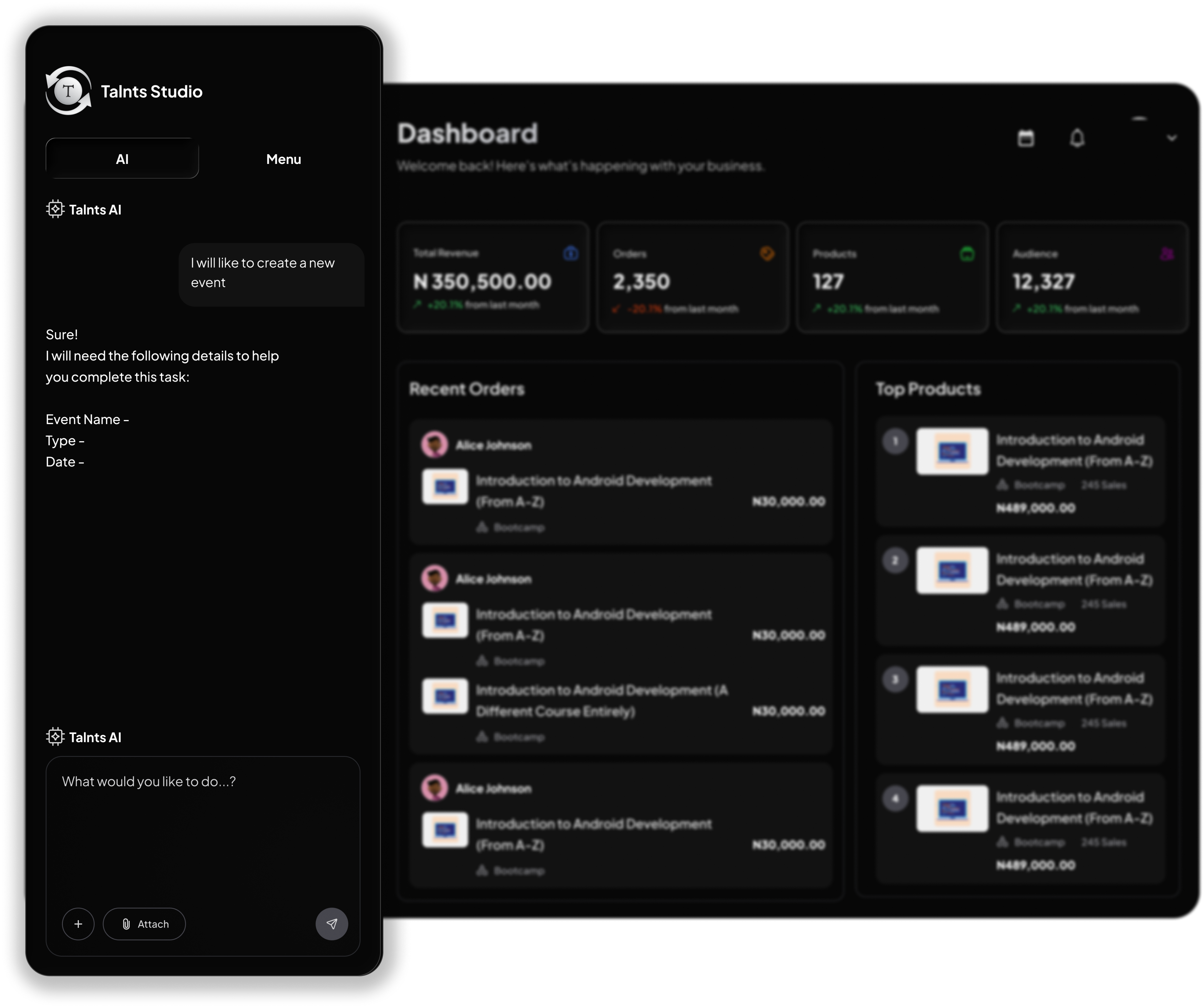Switch to the Menu tab
This screenshot has height=1008, width=1203.
coord(283,159)
